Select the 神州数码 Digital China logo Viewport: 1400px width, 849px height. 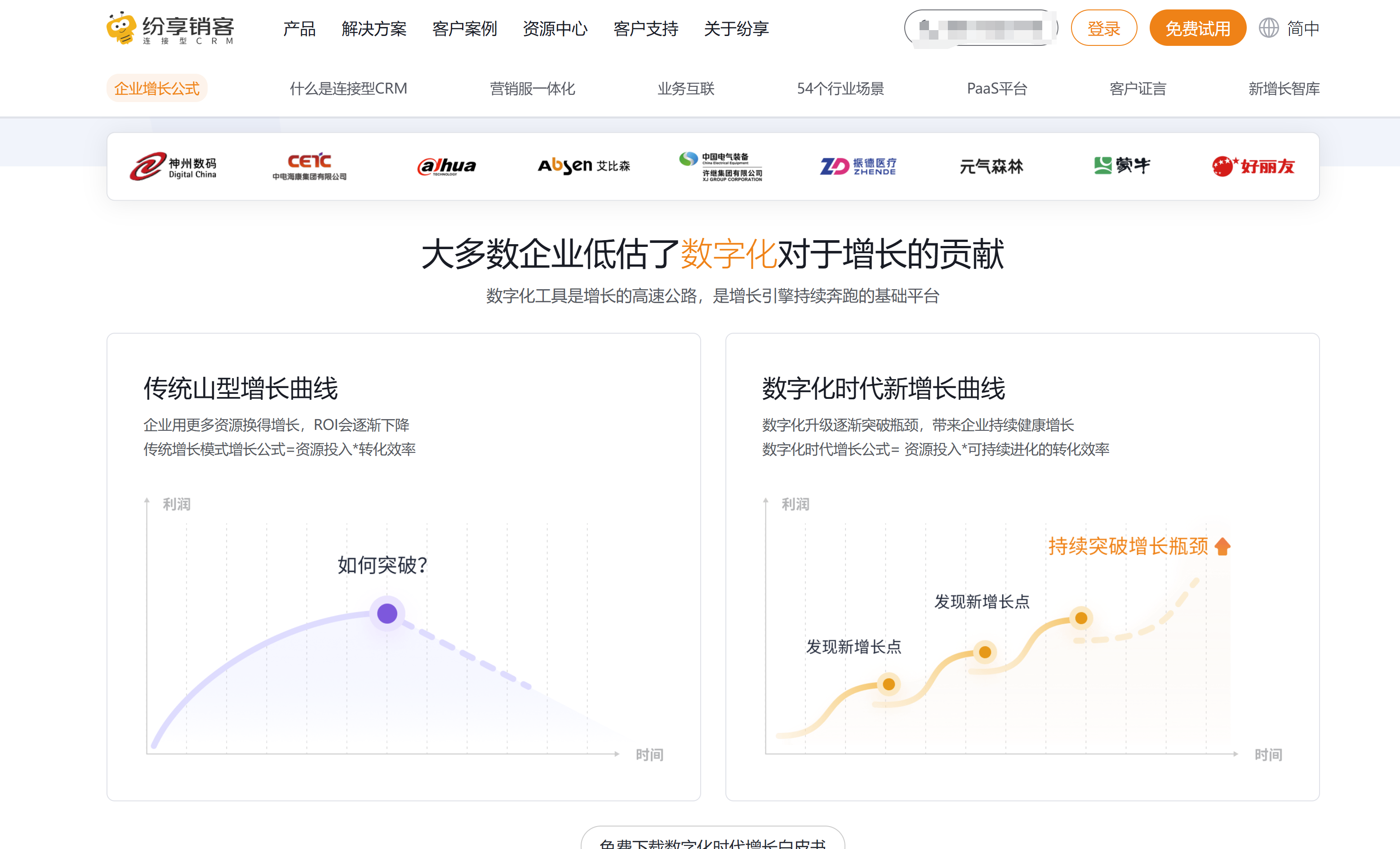coord(177,166)
